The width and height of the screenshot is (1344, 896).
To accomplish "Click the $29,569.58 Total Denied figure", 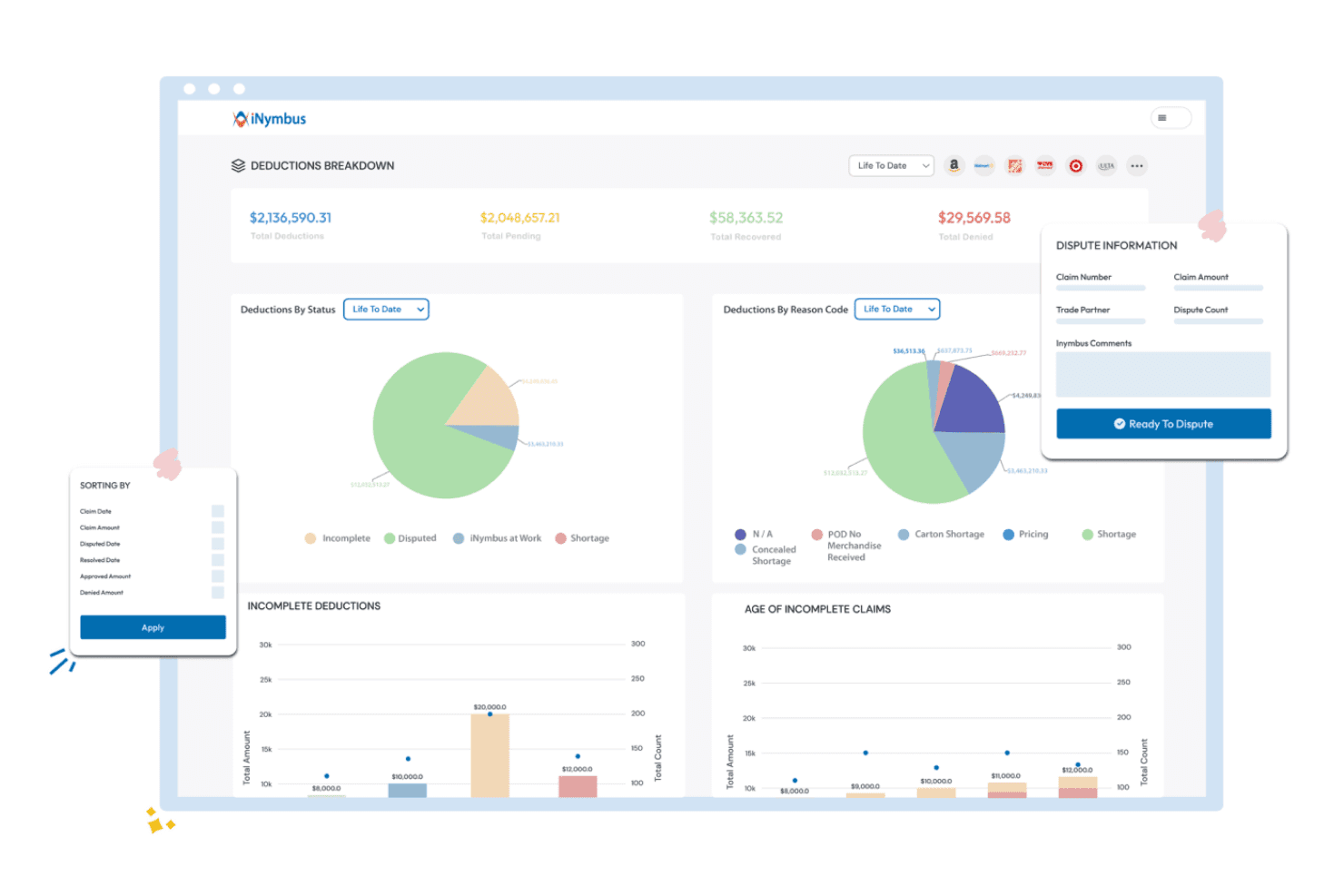I will [x=974, y=218].
